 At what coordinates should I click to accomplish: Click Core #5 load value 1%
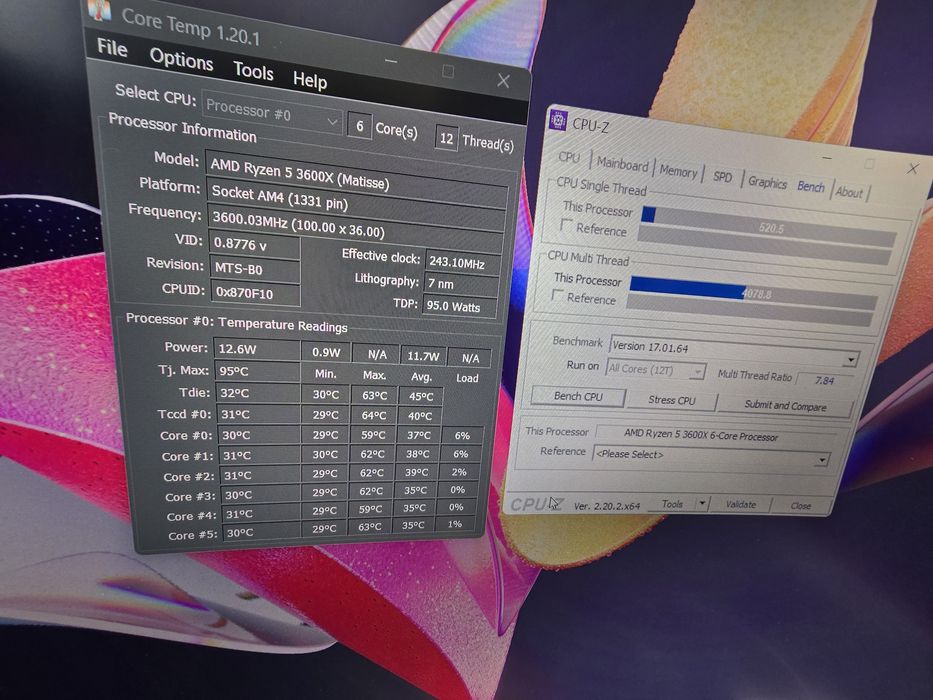[455, 524]
